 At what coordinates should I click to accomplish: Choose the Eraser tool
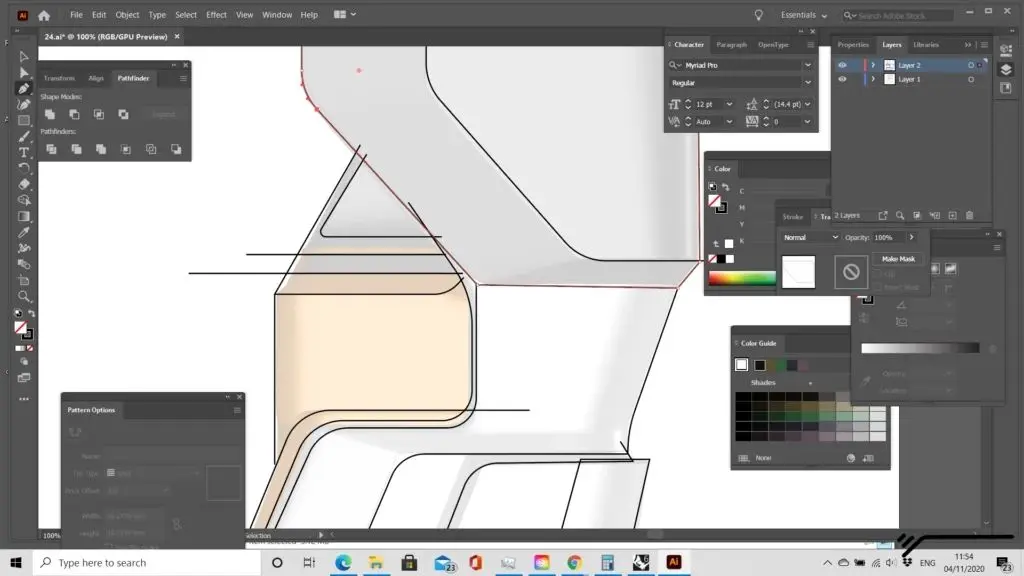pos(24,184)
